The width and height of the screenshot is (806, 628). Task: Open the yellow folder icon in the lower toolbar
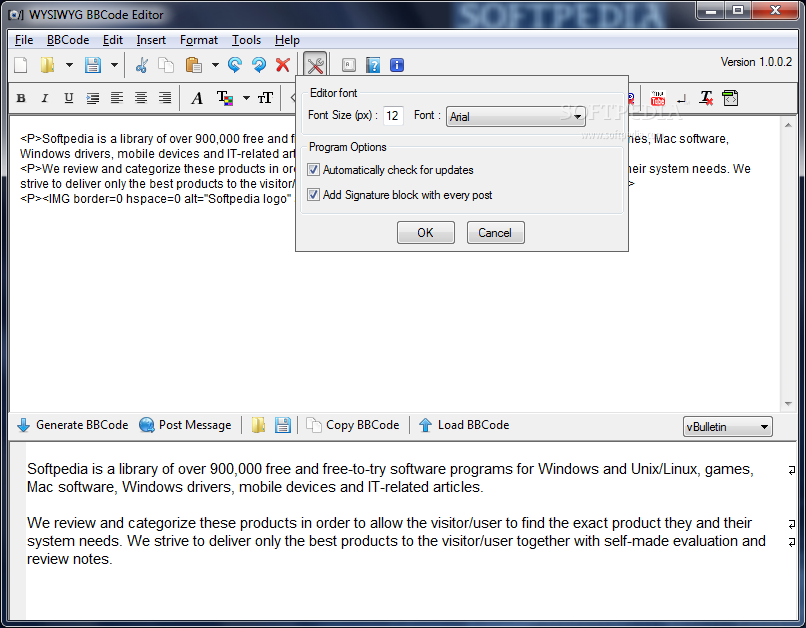point(259,425)
